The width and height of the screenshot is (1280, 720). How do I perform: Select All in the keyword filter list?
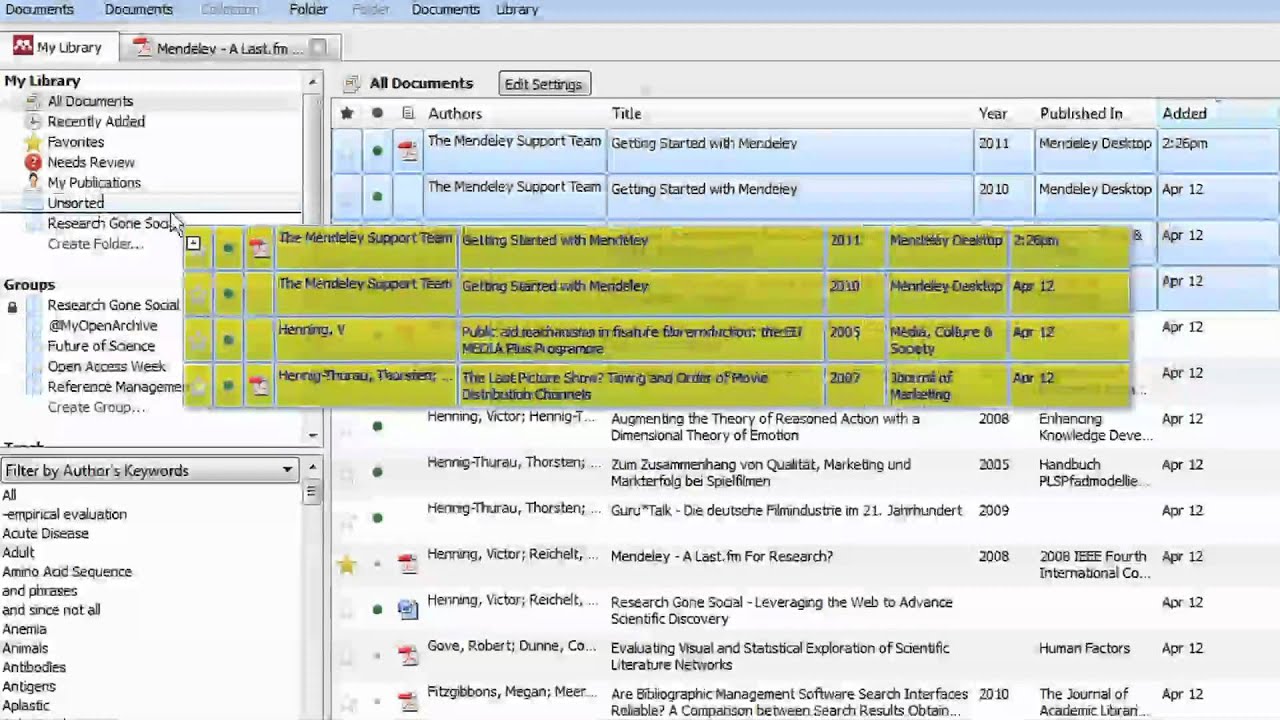9,495
